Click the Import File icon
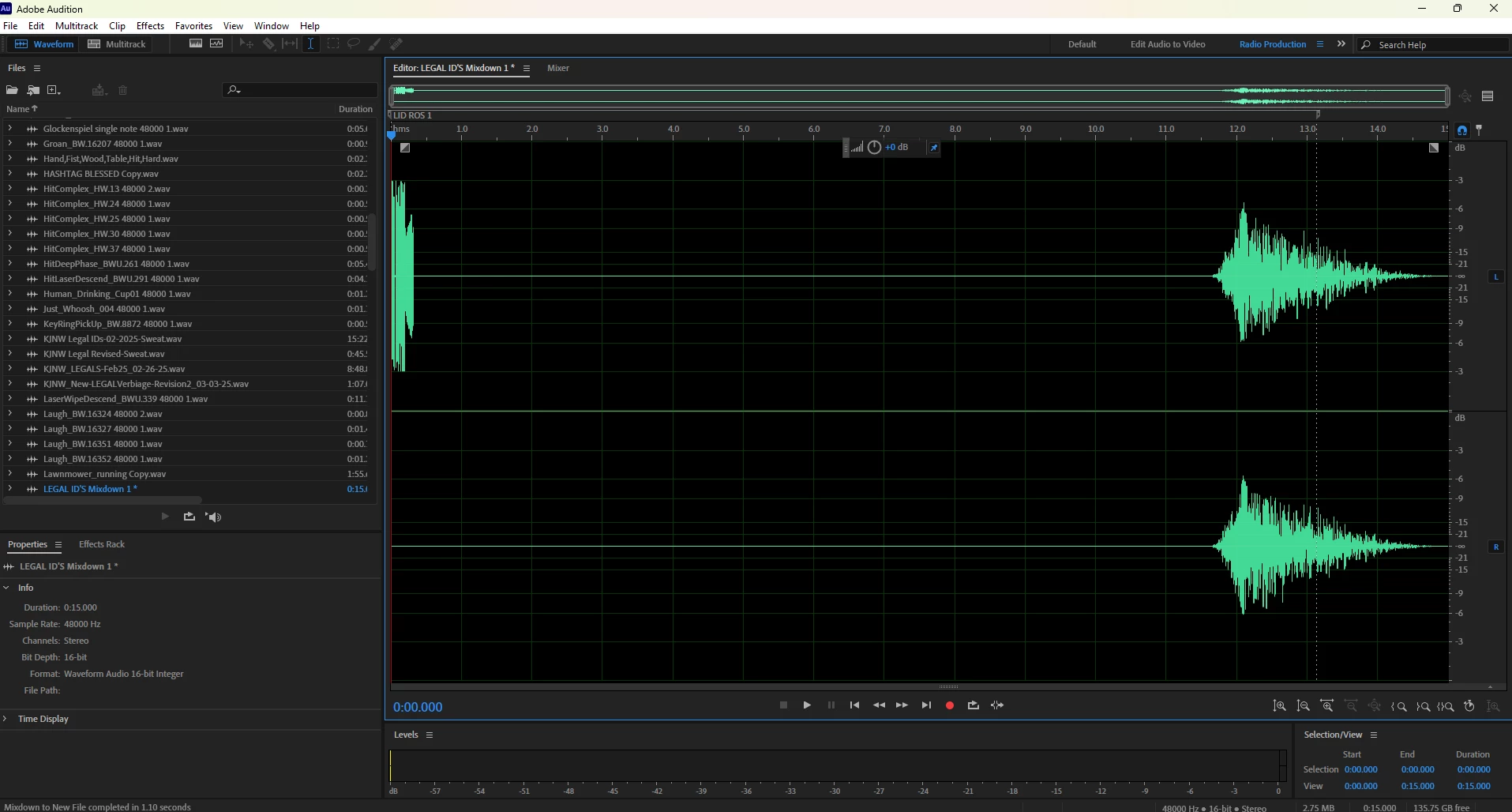 [x=33, y=90]
